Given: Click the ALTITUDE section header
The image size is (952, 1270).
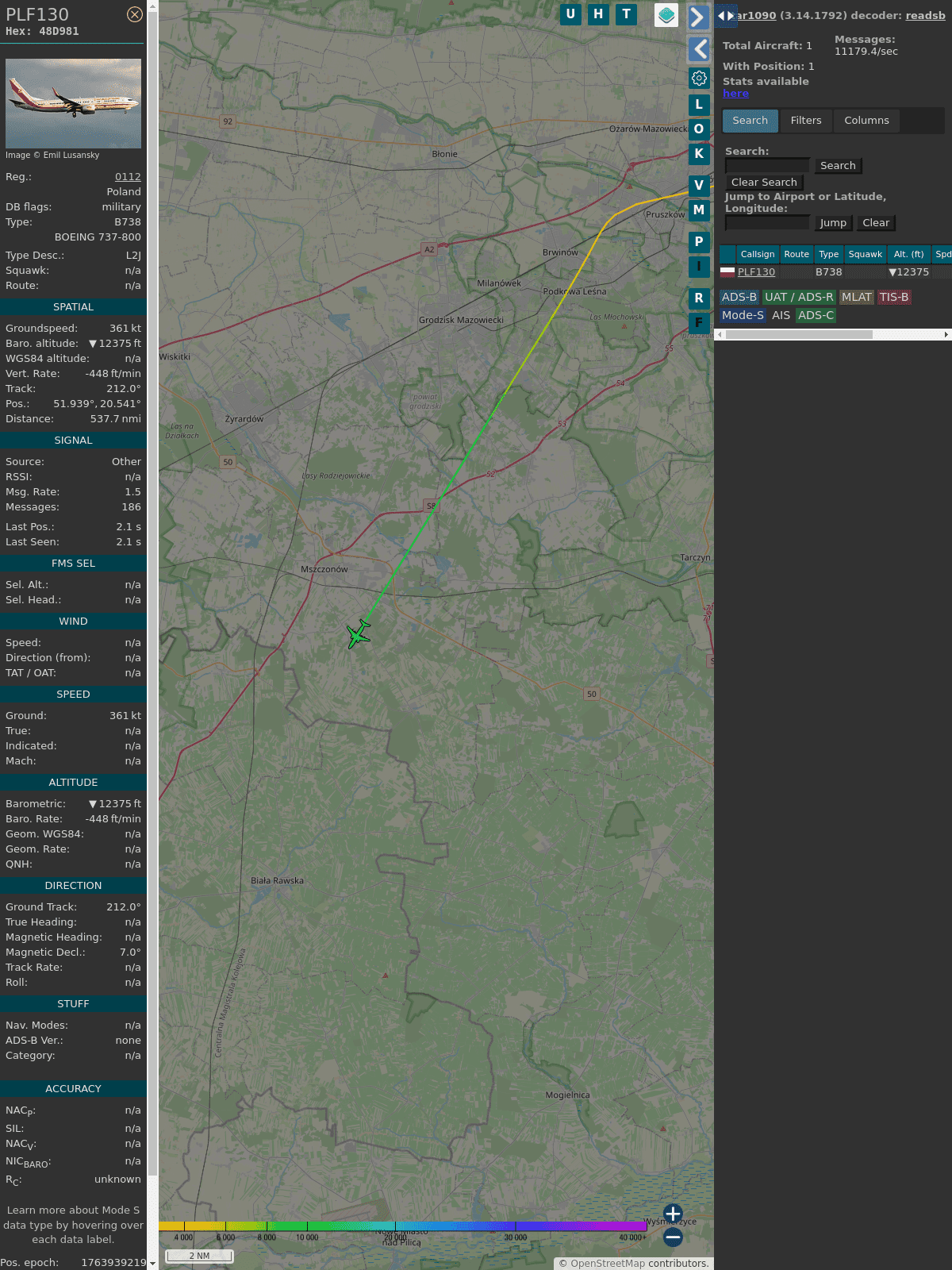Looking at the screenshot, I should click(x=73, y=783).
